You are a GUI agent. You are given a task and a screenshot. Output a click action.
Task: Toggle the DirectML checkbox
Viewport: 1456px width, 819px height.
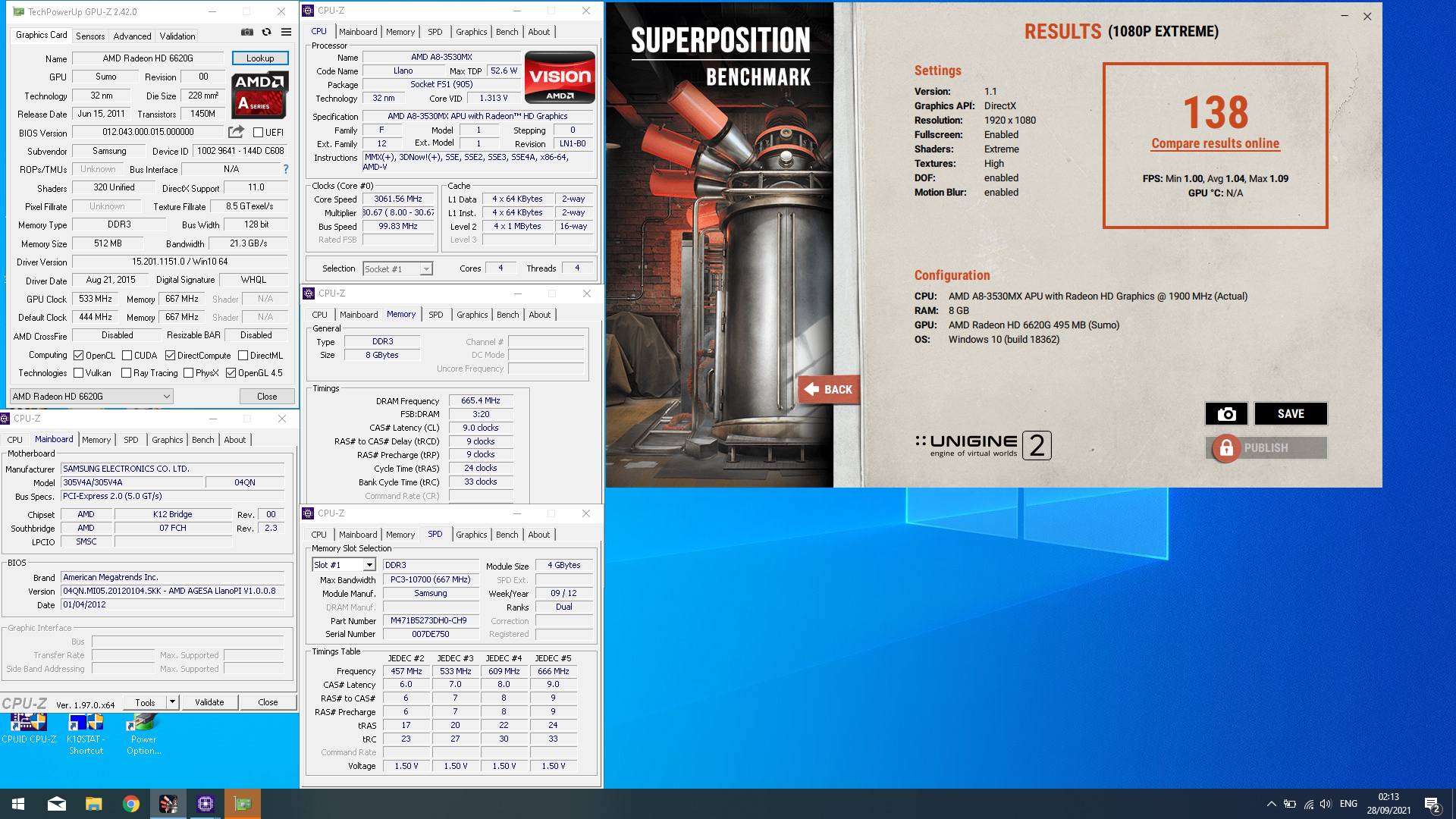(x=243, y=355)
